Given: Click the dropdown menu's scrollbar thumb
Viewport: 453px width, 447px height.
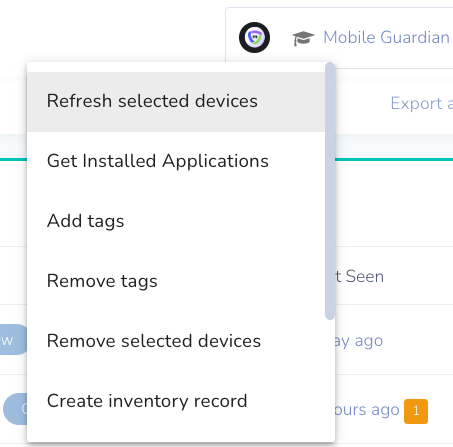Looking at the screenshot, I should pos(330,191).
